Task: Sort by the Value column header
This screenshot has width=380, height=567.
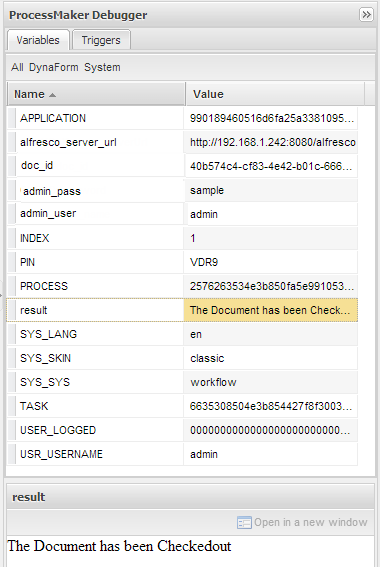Action: (x=275, y=94)
